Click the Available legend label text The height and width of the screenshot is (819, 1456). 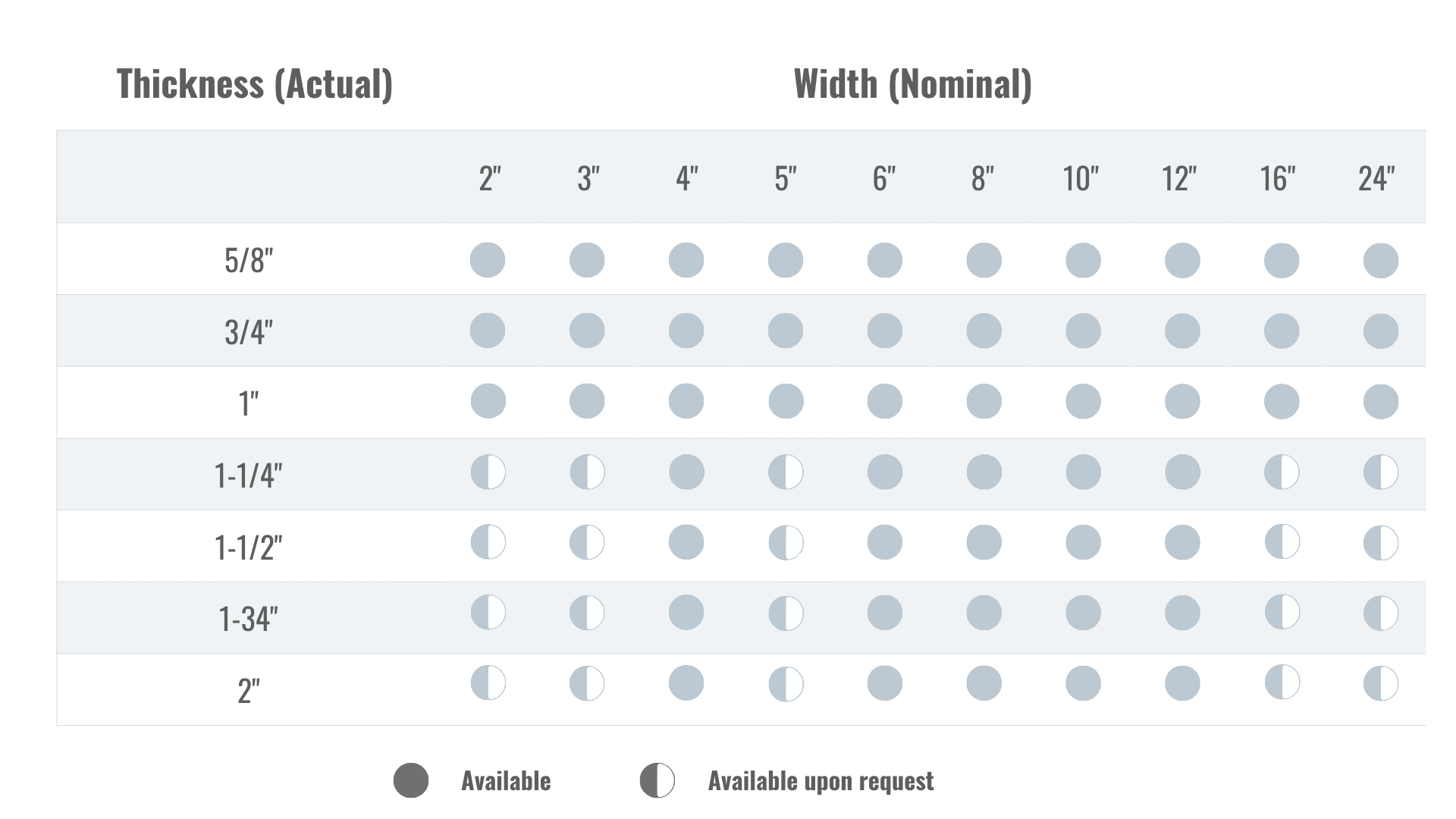click(x=506, y=781)
